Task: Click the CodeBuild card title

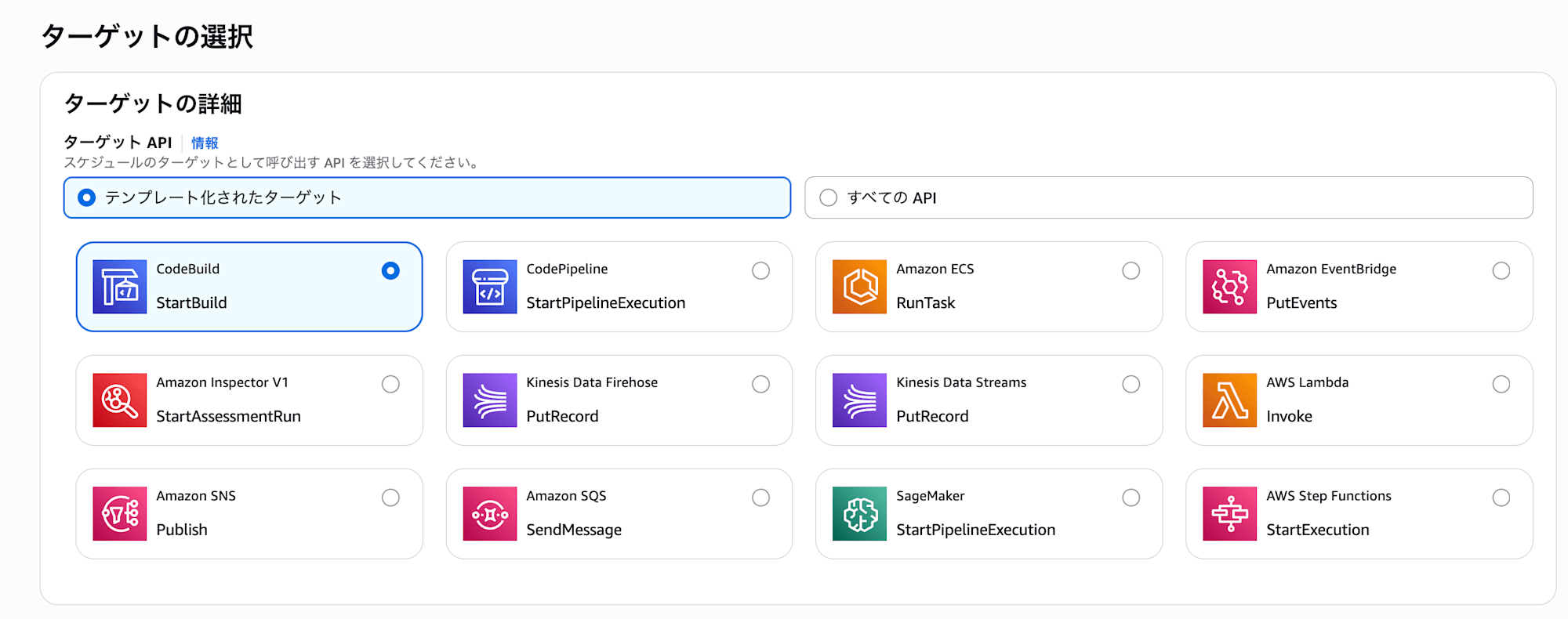Action: [x=188, y=269]
